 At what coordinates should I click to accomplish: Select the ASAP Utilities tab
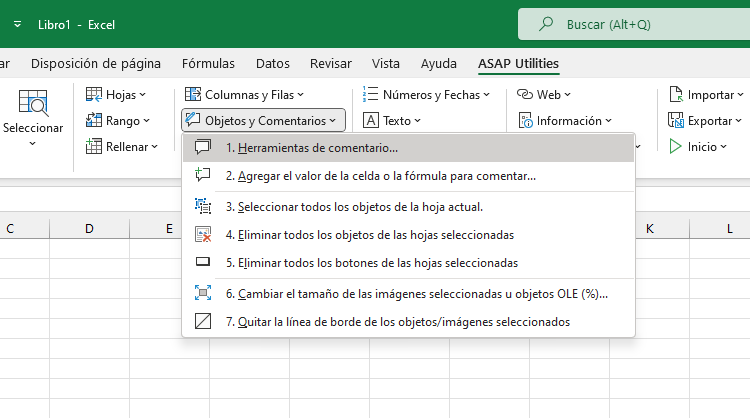(518, 64)
